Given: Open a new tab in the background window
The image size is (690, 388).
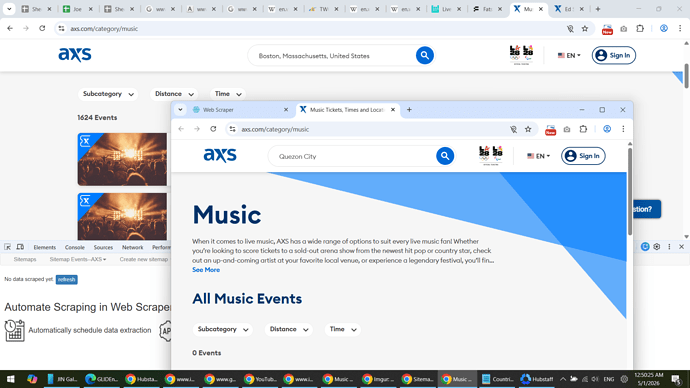Looking at the screenshot, I should 598,9.
